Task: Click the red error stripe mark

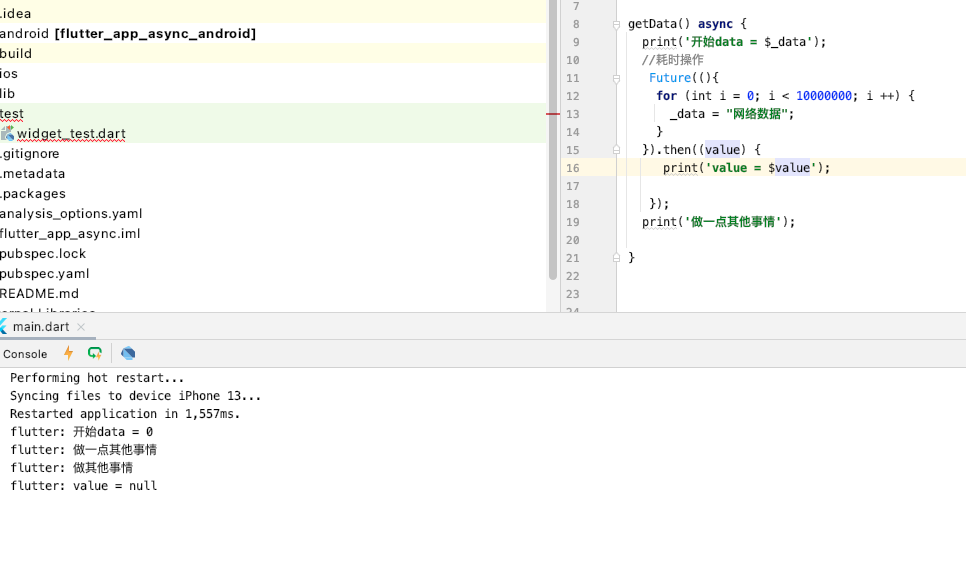Action: (x=553, y=114)
